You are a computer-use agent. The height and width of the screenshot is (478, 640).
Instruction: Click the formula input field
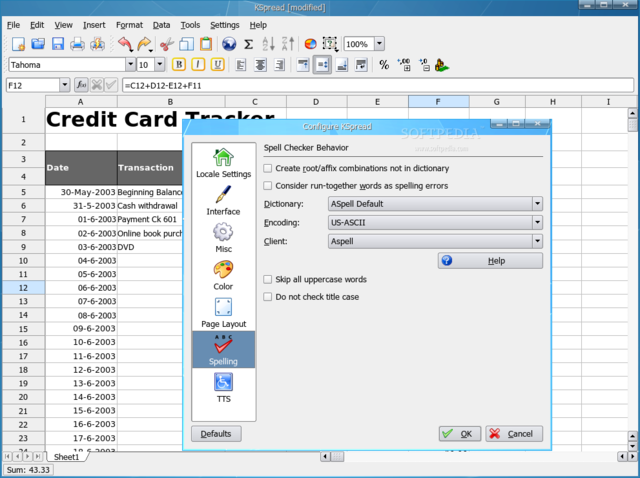378,85
